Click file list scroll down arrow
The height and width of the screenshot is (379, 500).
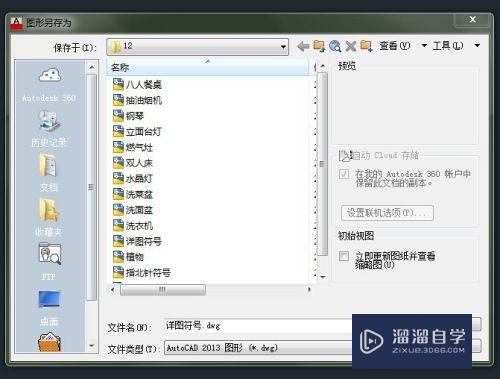coord(322,277)
